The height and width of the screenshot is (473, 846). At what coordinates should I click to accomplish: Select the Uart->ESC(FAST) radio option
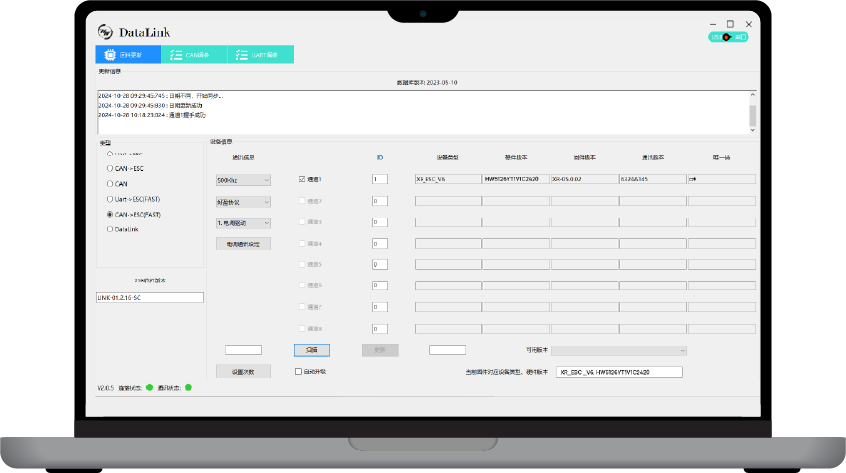(x=110, y=199)
